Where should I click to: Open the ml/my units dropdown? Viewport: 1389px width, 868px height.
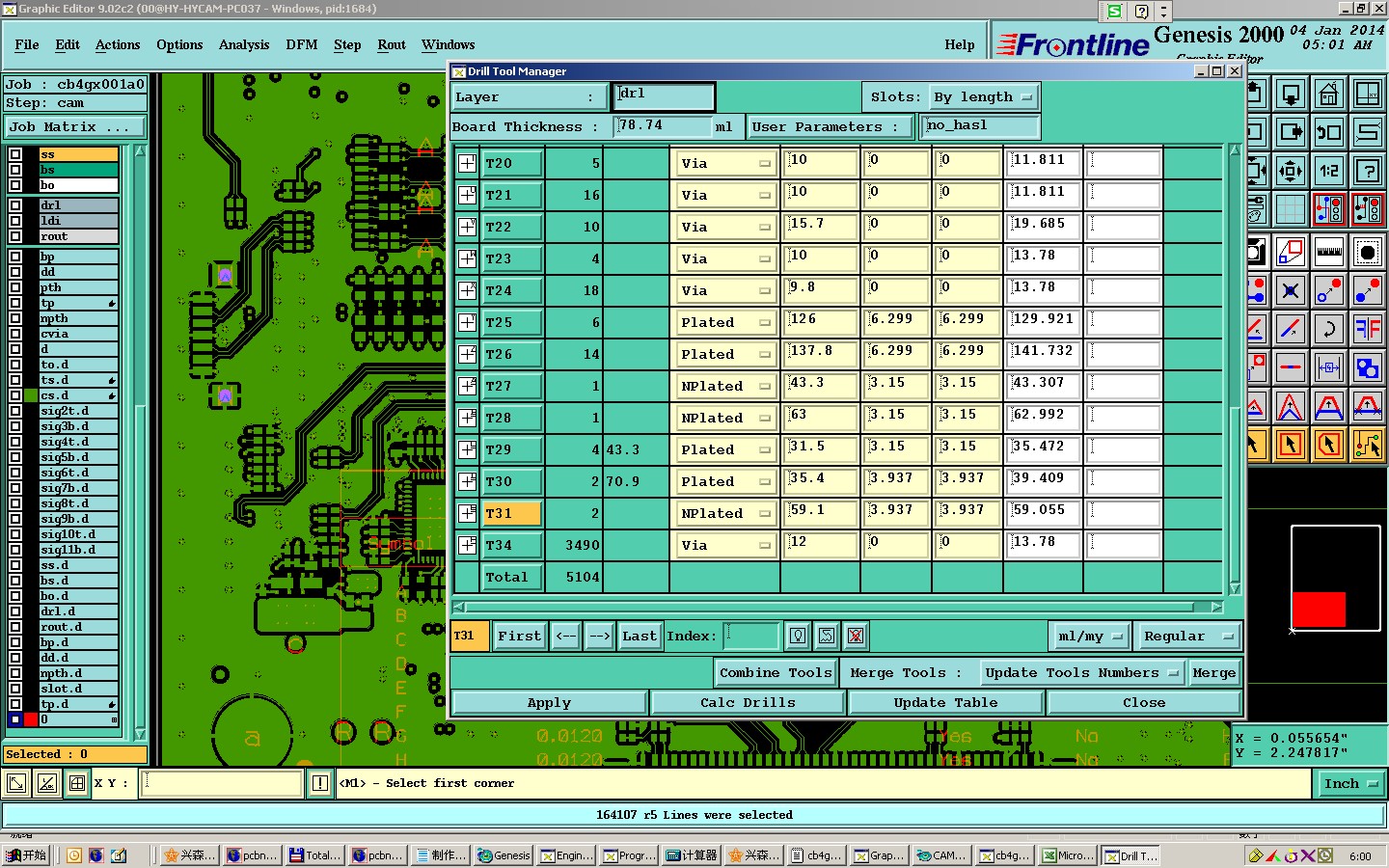[1089, 637]
